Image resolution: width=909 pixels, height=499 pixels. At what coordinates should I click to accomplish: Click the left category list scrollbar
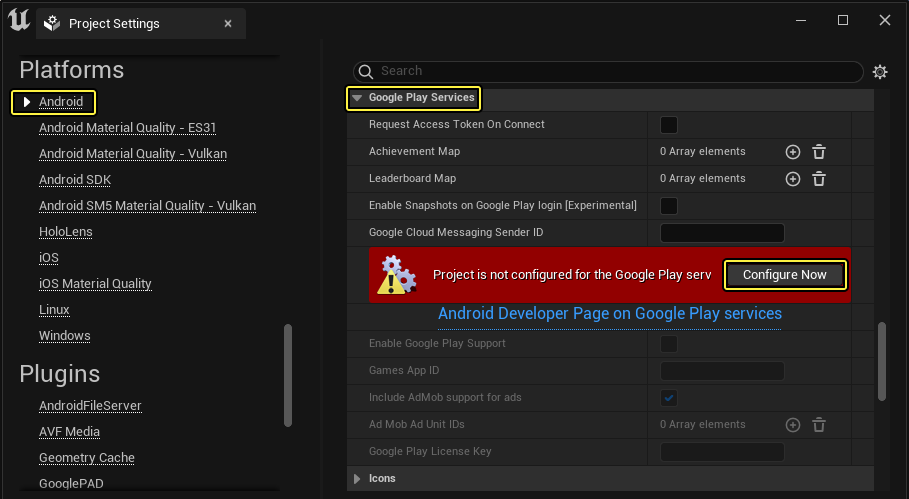(x=288, y=376)
